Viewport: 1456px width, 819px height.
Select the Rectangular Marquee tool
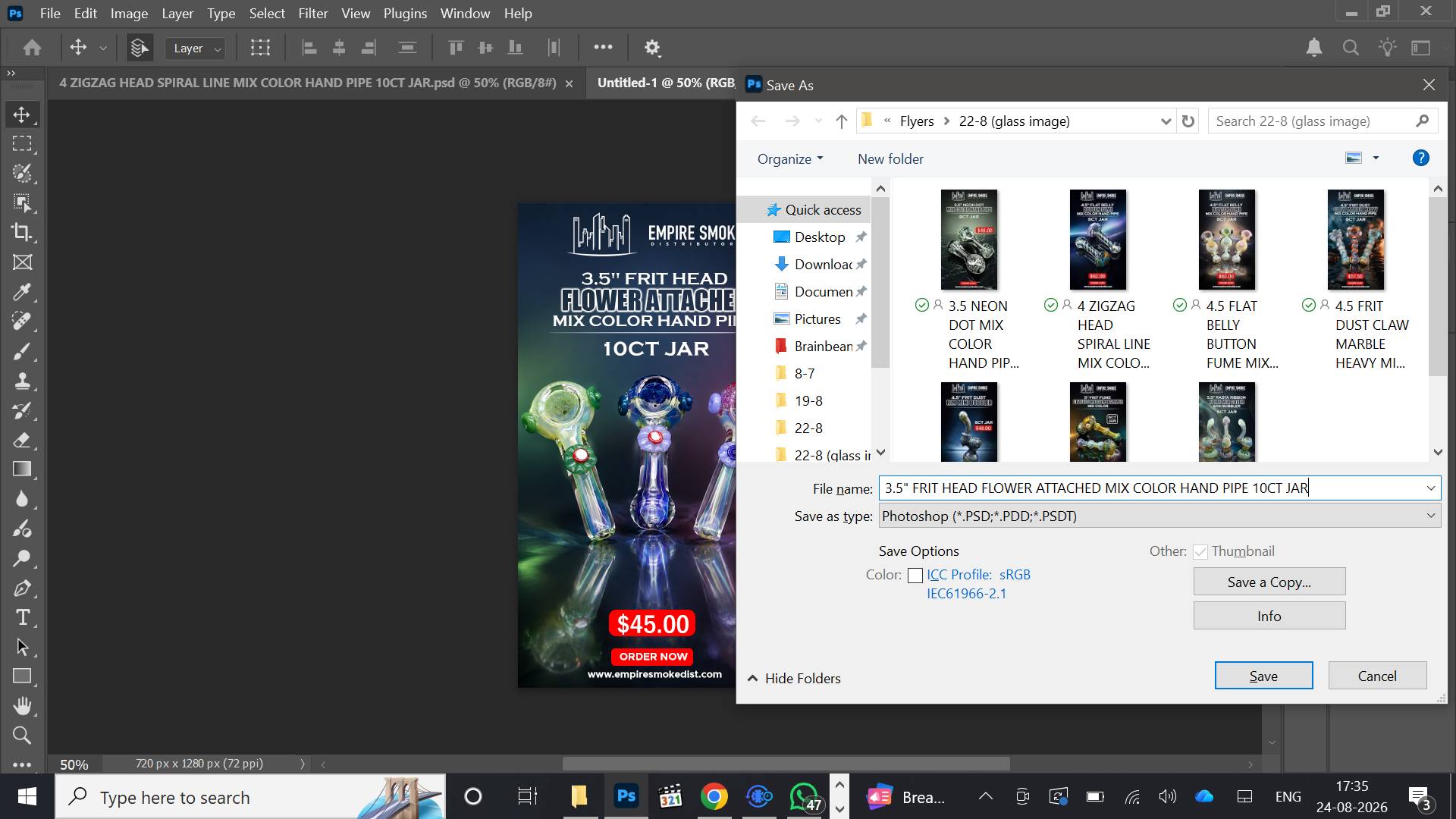pos(22,144)
